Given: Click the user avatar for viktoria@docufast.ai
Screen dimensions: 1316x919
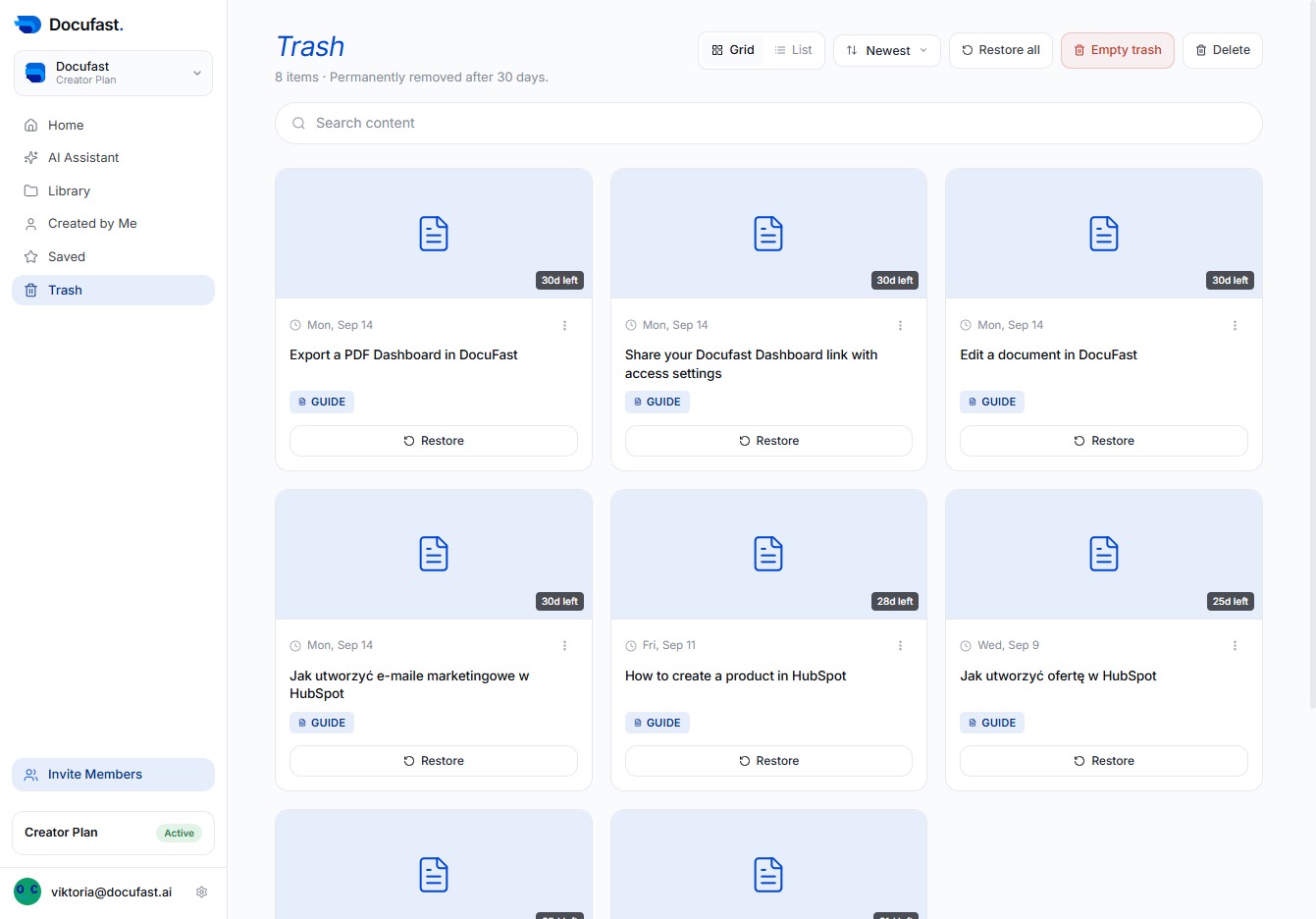Looking at the screenshot, I should pos(27,892).
